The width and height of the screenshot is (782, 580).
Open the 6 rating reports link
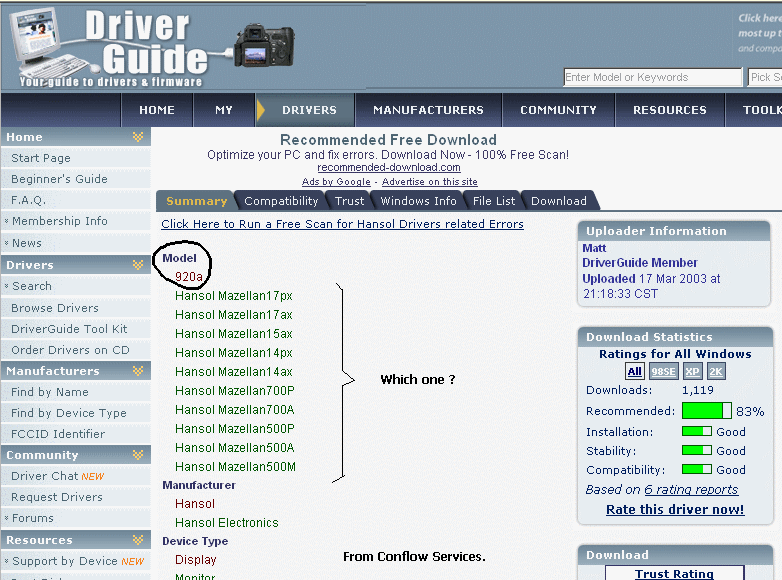691,490
